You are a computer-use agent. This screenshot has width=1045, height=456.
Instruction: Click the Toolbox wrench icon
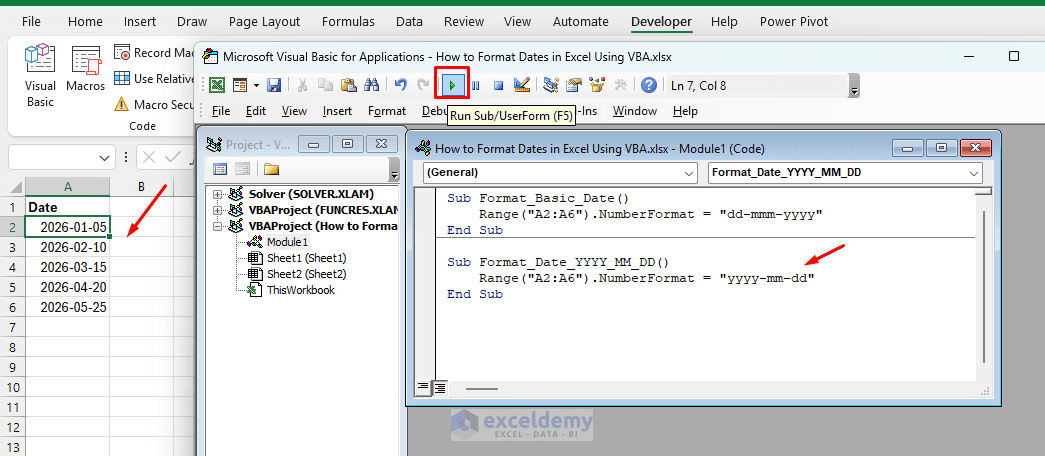pos(620,85)
